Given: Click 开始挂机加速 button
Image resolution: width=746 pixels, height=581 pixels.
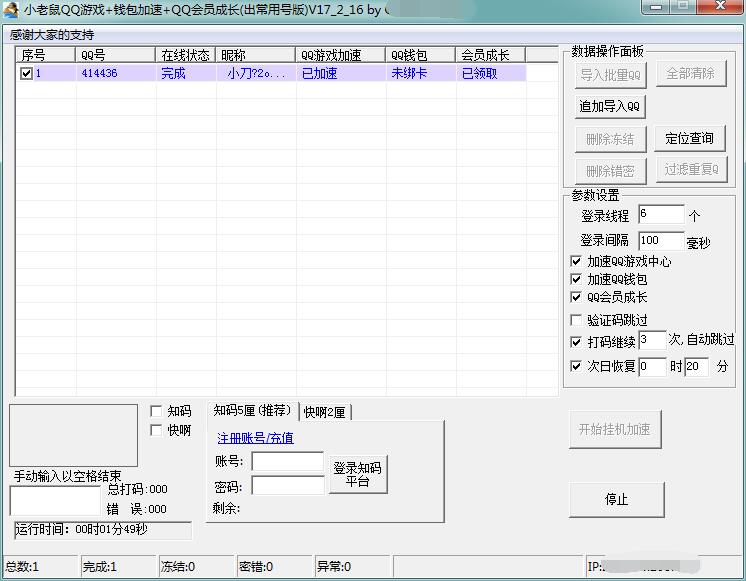Looking at the screenshot, I should click(615, 429).
